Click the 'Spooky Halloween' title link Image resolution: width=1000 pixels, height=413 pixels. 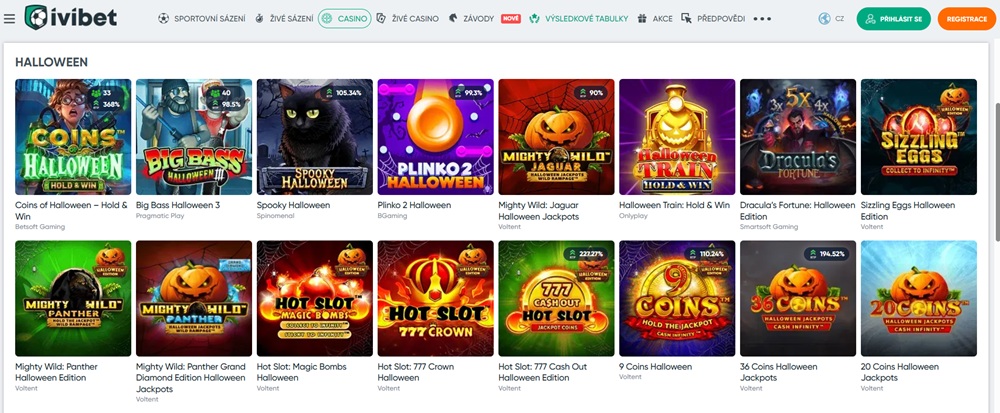pos(293,205)
